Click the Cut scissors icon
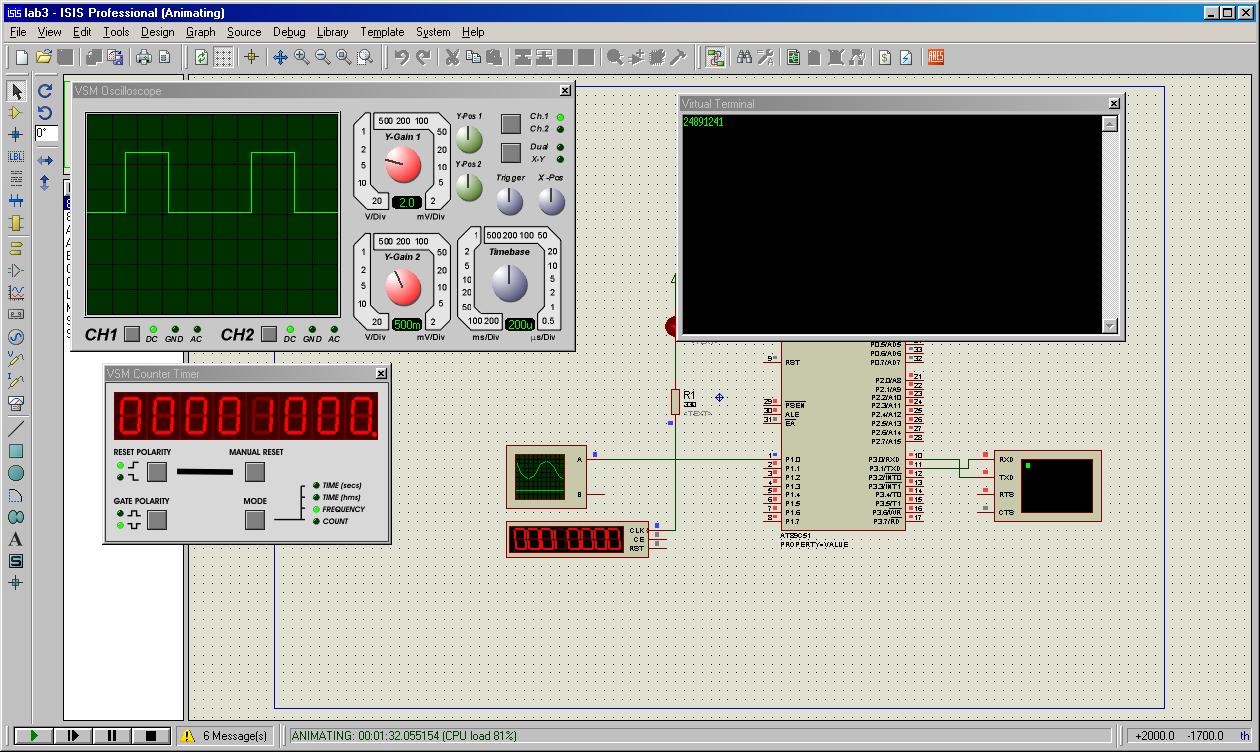This screenshot has height=752, width=1260. coord(452,57)
